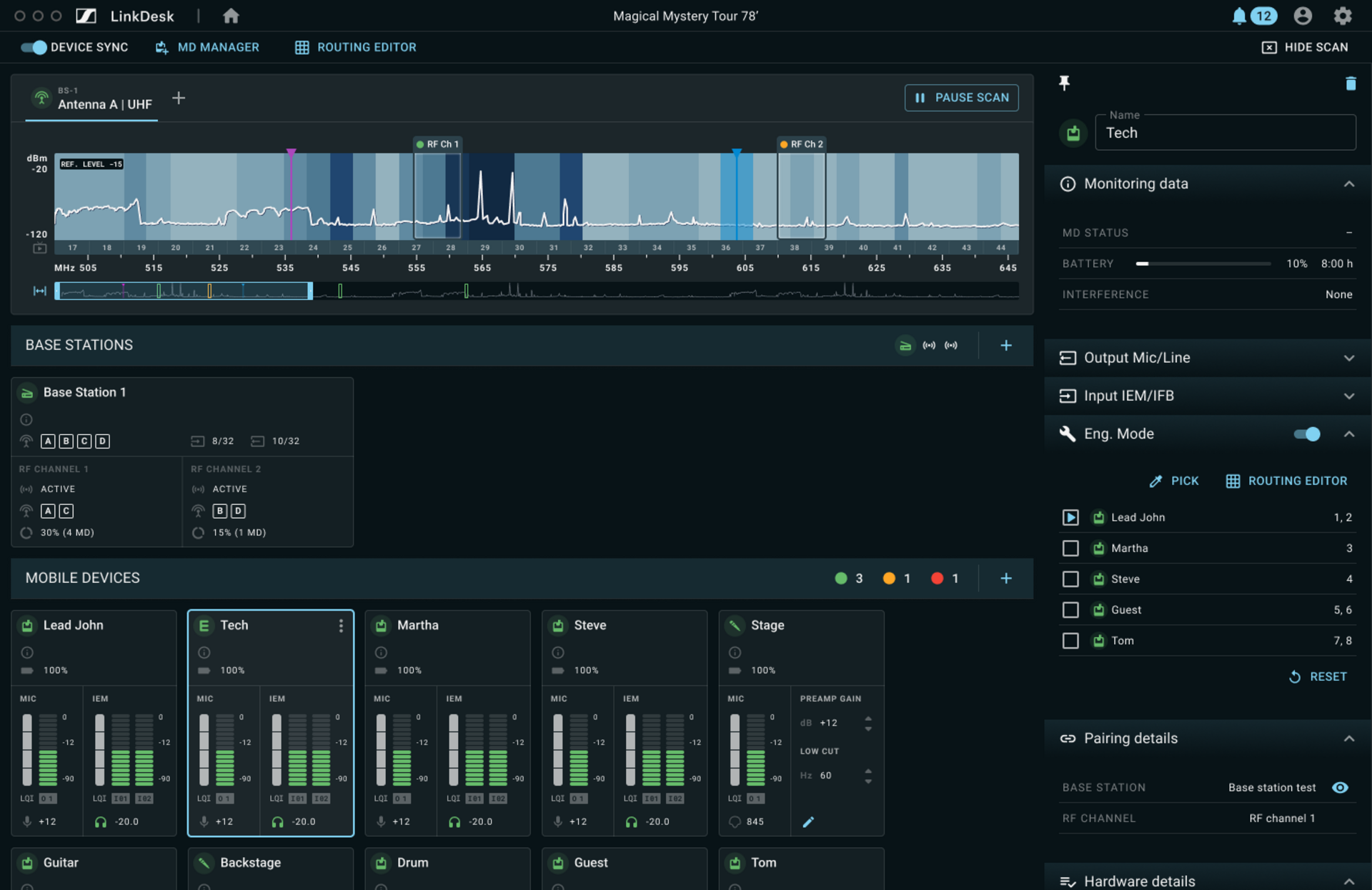Viewport: 1372px width, 890px height.
Task: Toggle Base station test visibility eye
Action: pos(1340,787)
